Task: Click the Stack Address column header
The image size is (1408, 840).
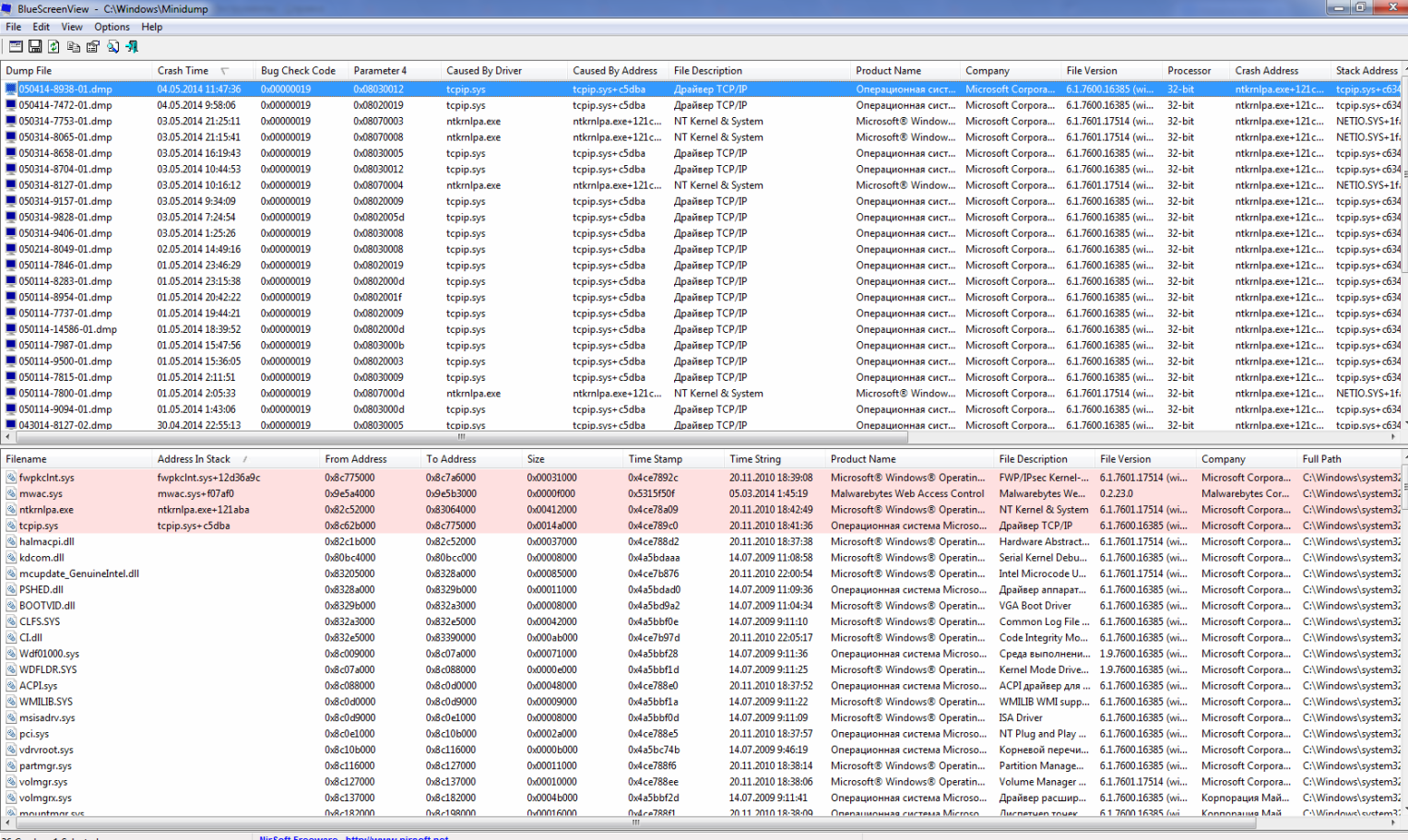Action: pyautogui.click(x=1367, y=70)
